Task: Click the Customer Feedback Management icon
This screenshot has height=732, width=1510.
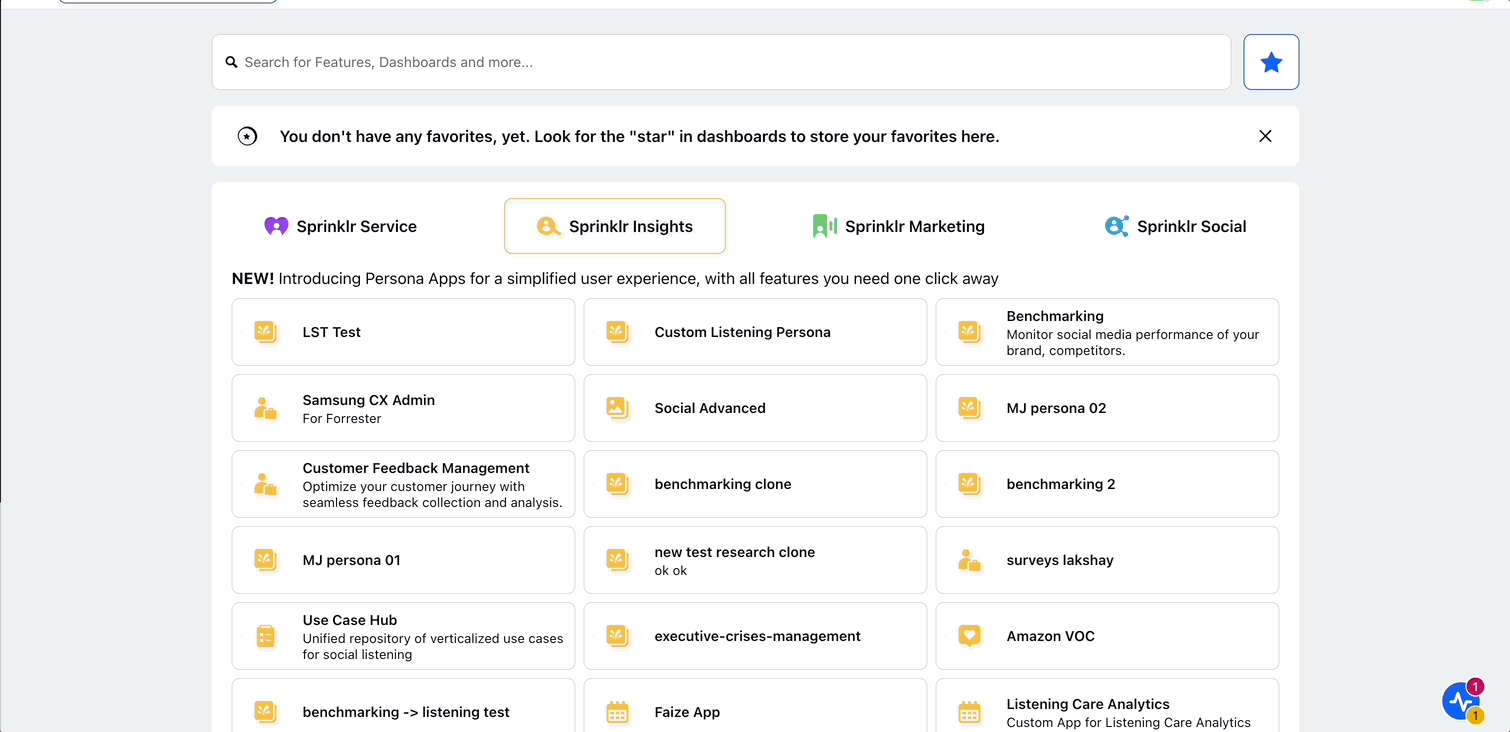Action: (x=265, y=484)
